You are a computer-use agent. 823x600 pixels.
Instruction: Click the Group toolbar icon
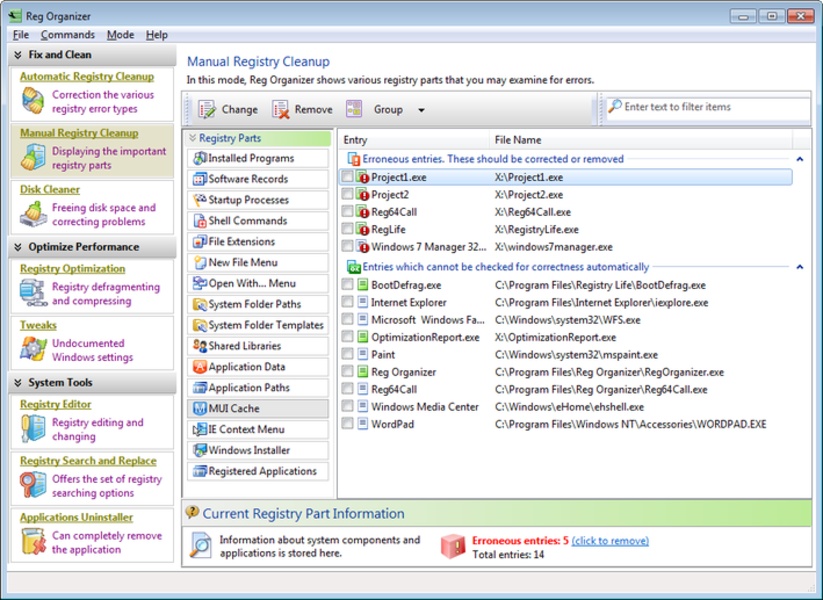coord(354,109)
